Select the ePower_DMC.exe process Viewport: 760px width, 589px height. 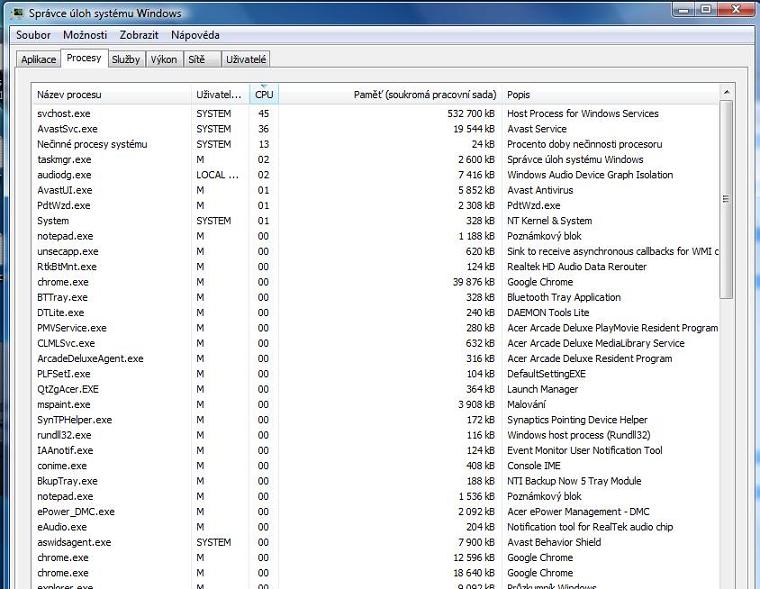(x=376, y=512)
